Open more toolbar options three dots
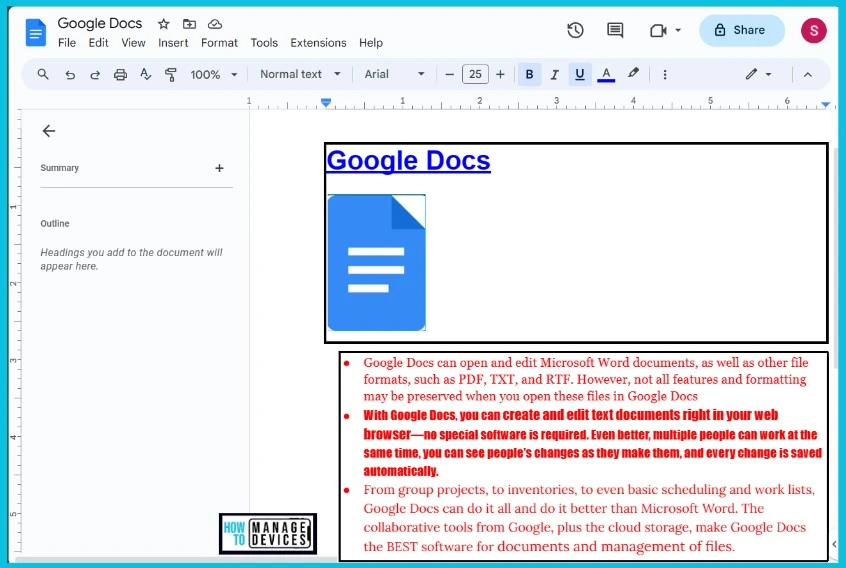This screenshot has height=568, width=846. (665, 74)
